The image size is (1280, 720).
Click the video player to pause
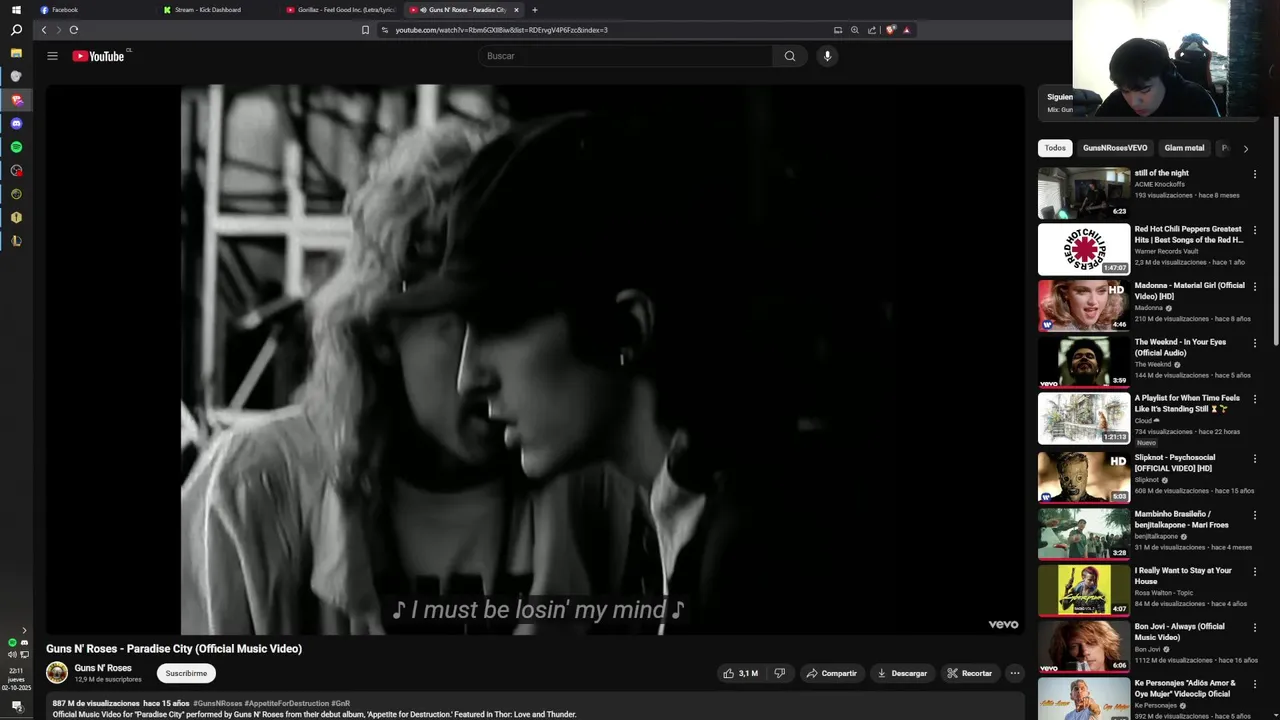tap(535, 360)
